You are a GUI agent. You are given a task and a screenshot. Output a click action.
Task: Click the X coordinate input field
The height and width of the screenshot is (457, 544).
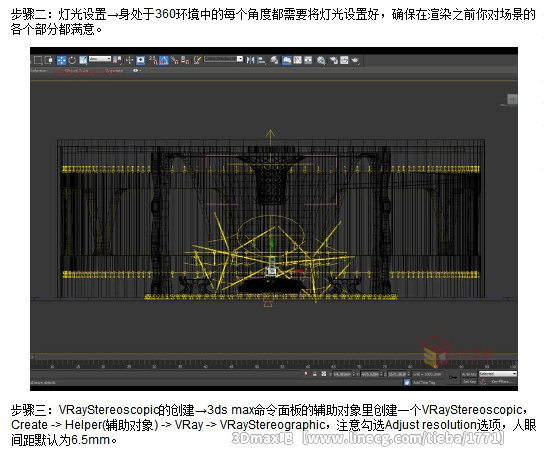342,374
